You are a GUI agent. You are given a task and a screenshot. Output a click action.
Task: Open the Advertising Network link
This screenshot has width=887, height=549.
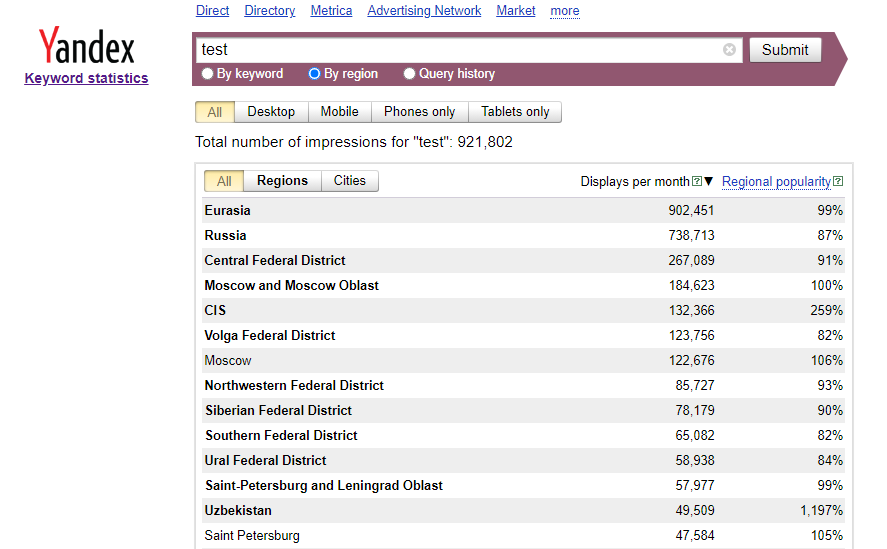click(424, 11)
